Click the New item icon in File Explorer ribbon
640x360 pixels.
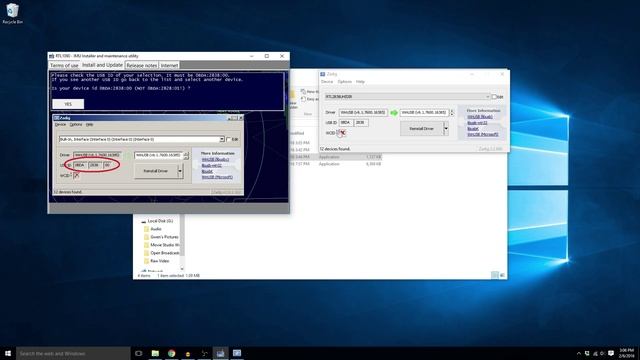click(303, 92)
